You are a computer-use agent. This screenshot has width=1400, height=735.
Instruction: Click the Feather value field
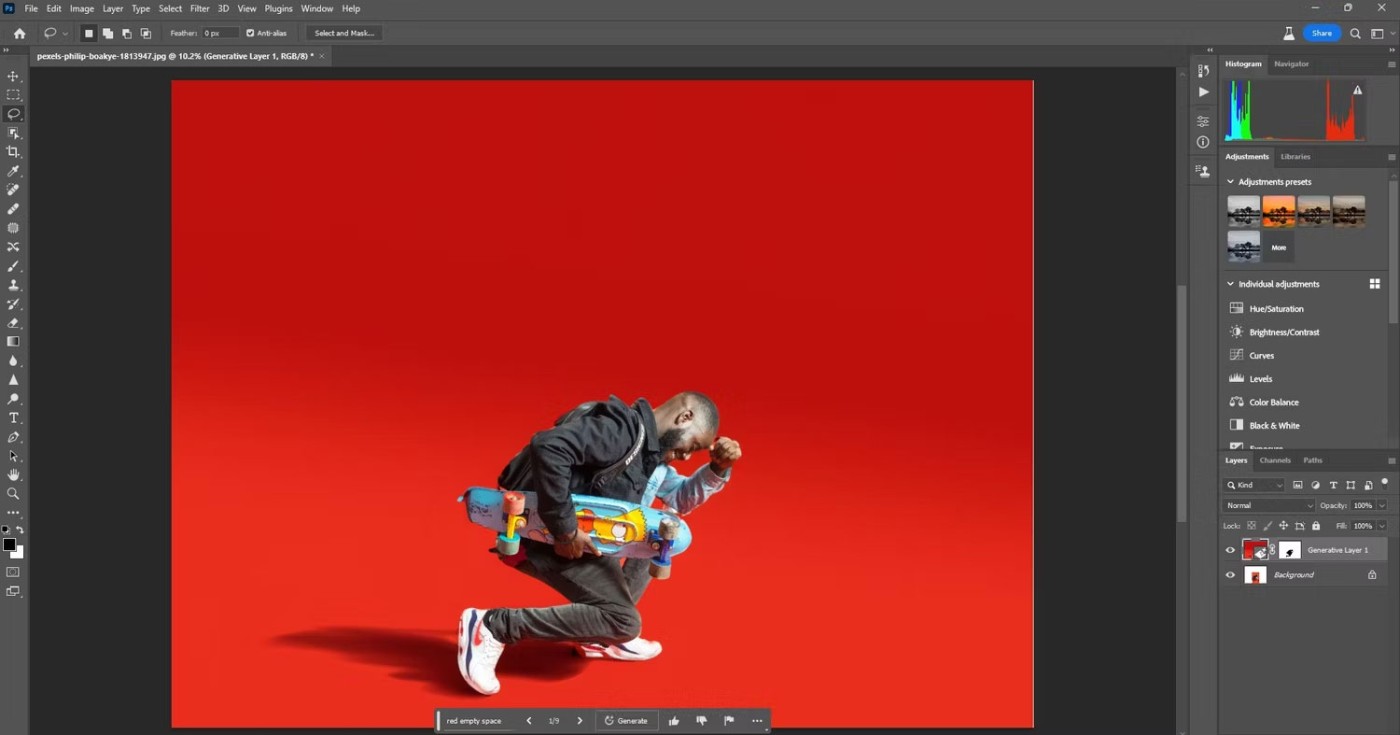[x=219, y=33]
